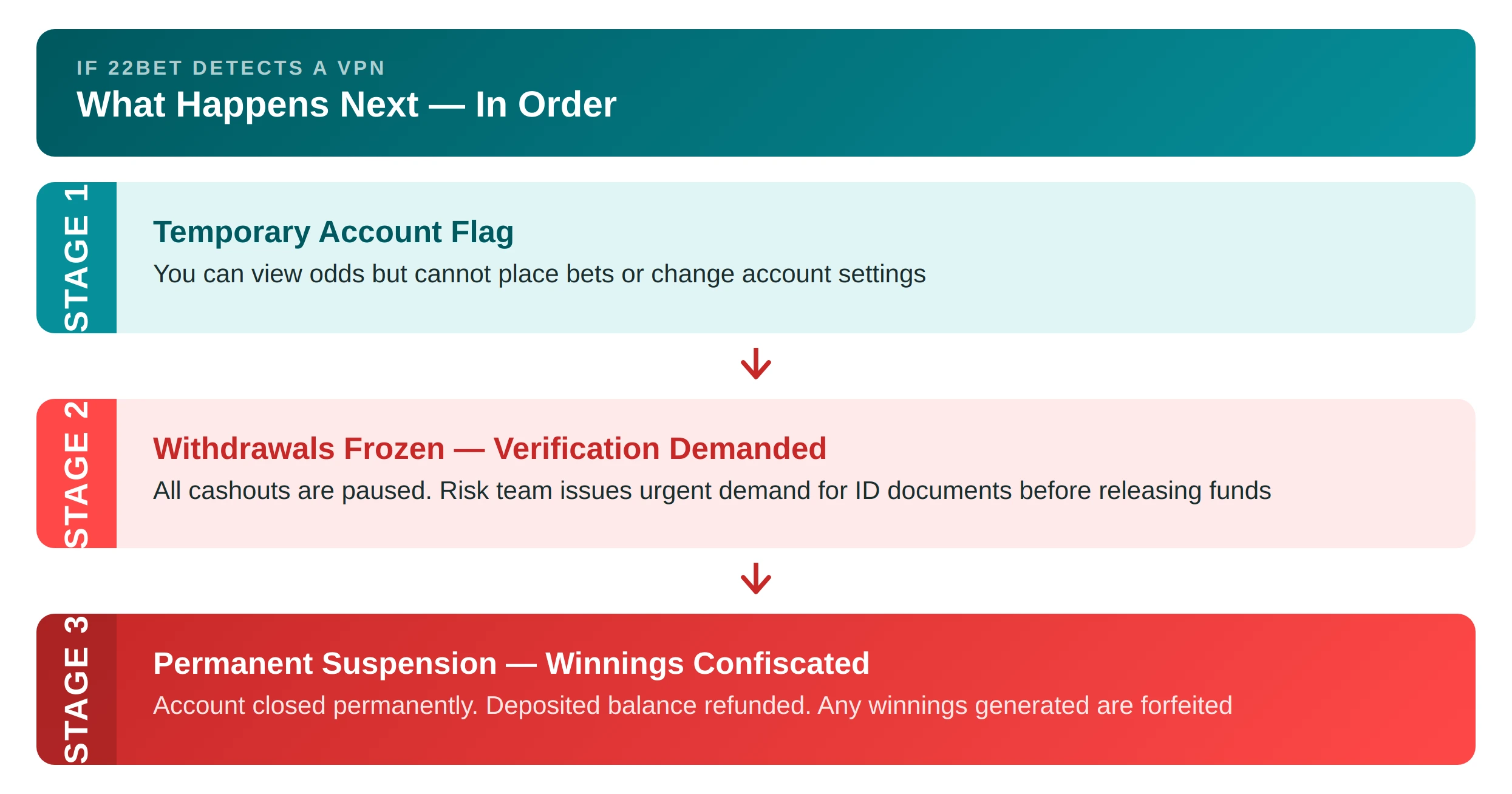Screen dimensions: 1512x794
Task: Click the Temporary Account Flag heading
Action: 333,232
